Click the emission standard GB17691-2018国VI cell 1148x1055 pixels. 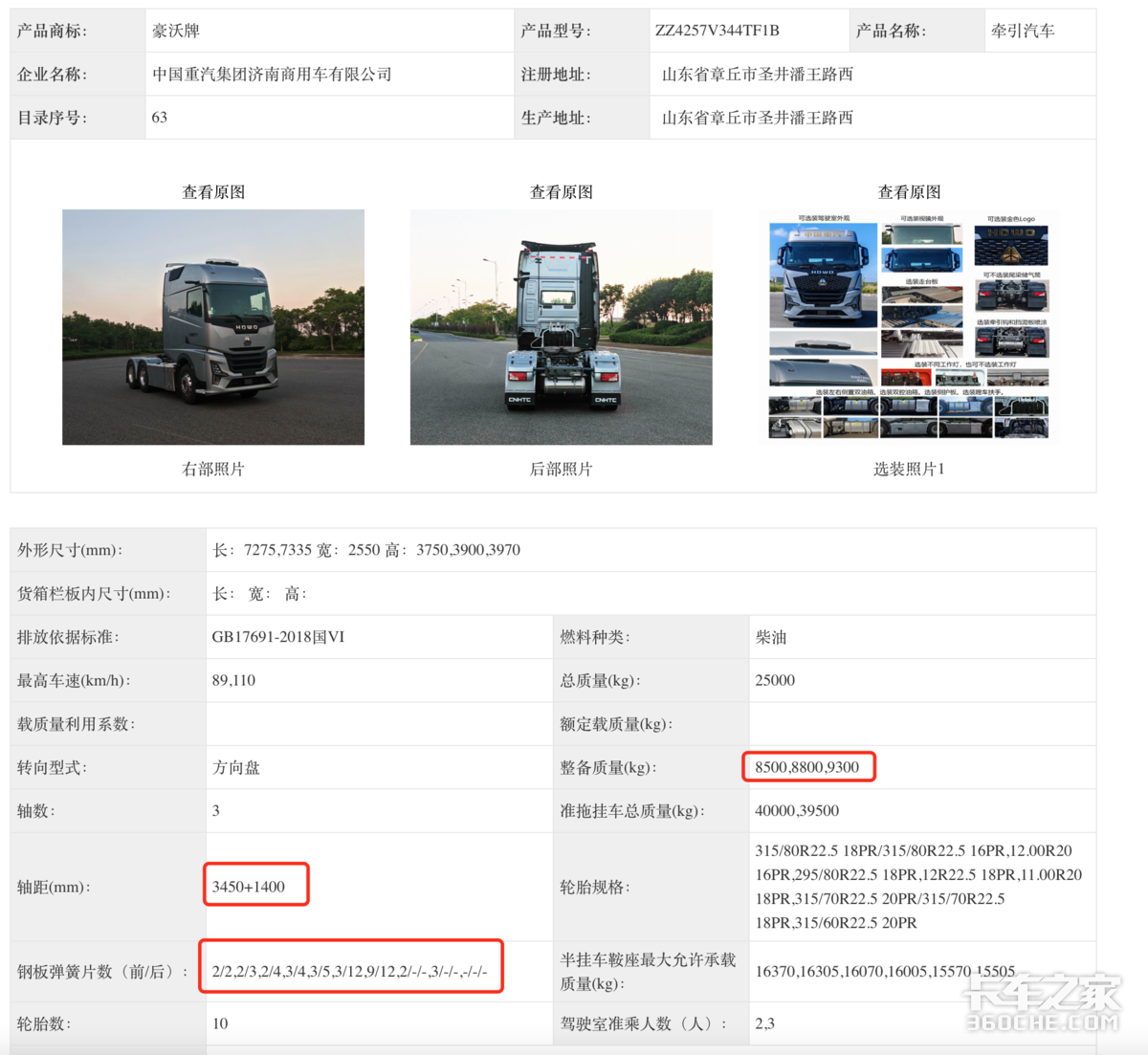(379, 637)
